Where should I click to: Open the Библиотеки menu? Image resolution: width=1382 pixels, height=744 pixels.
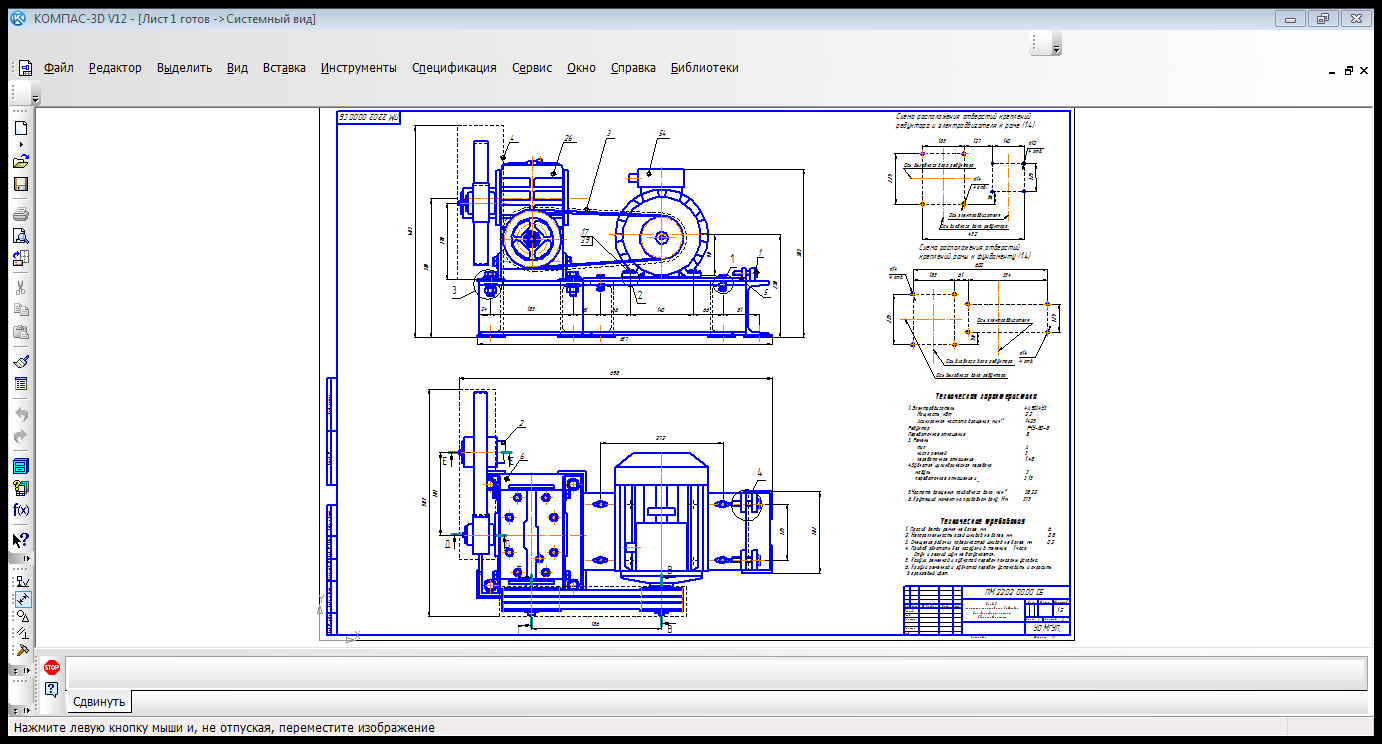[705, 68]
